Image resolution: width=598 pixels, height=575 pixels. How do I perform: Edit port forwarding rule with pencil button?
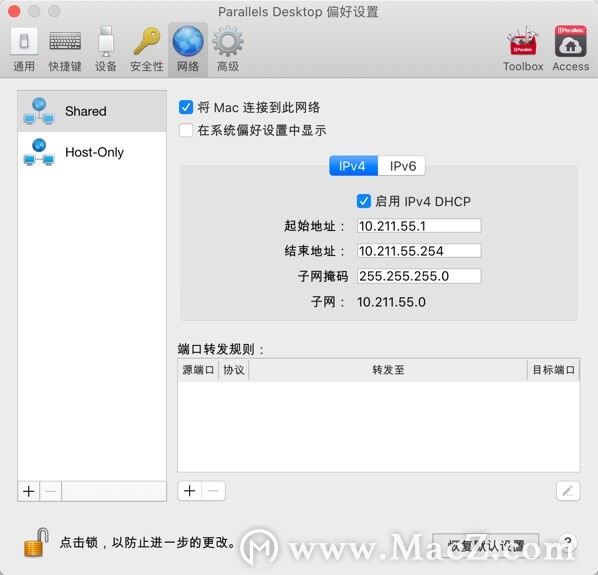[568, 491]
